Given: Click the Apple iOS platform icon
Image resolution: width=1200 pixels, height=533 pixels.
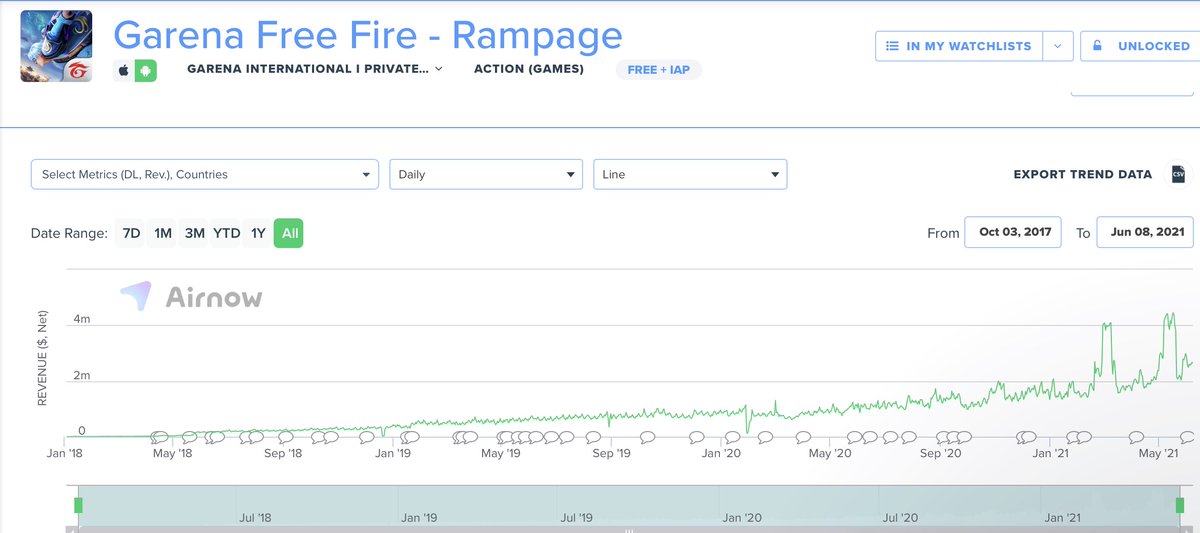Looking at the screenshot, I should click(124, 70).
